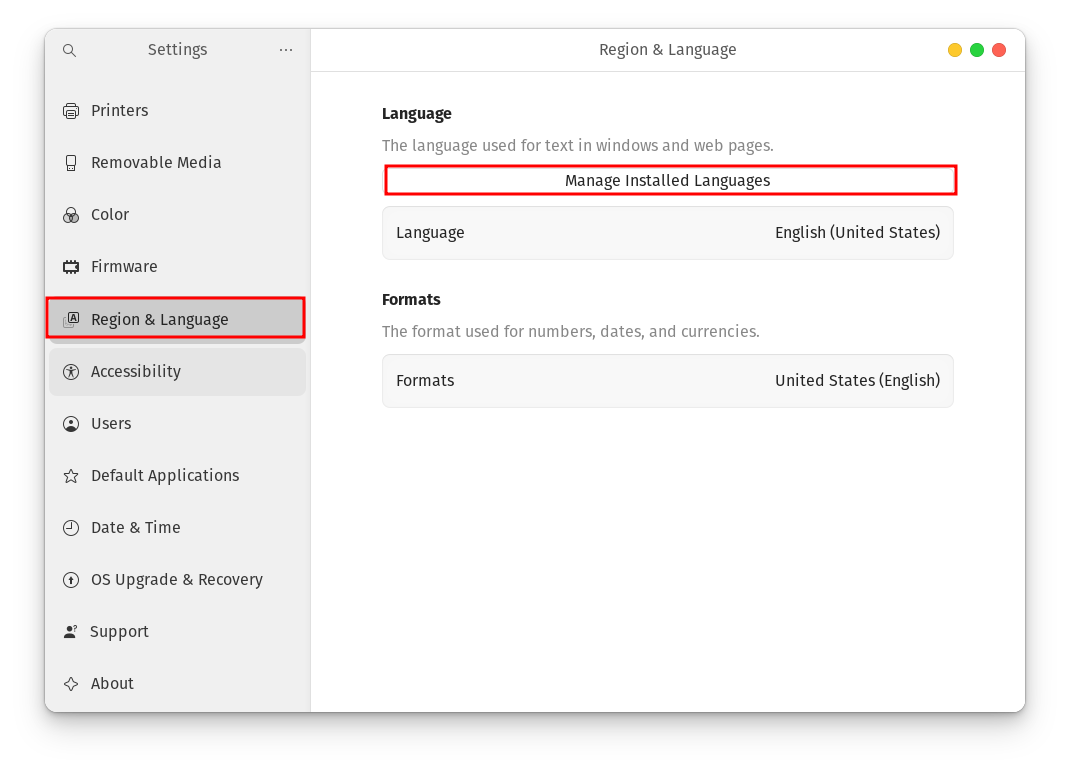
Task: Select Region & Language entry
Action: (x=175, y=317)
